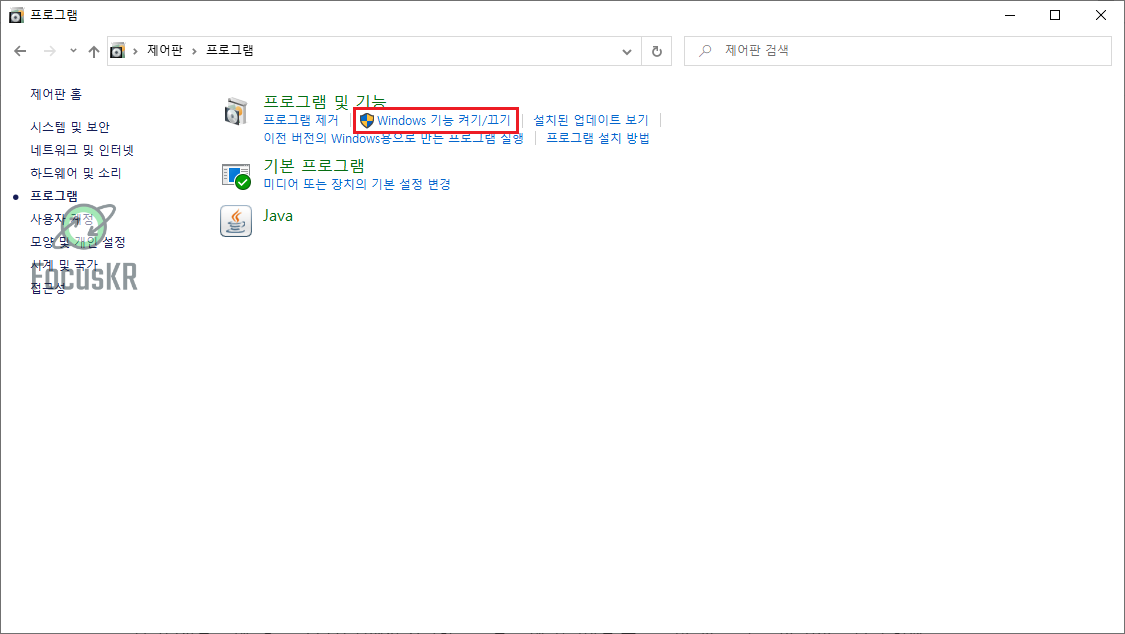Screen dimensions: 1125x634
Task: Open Windows 기능 켜기/끄기
Action: 443,120
